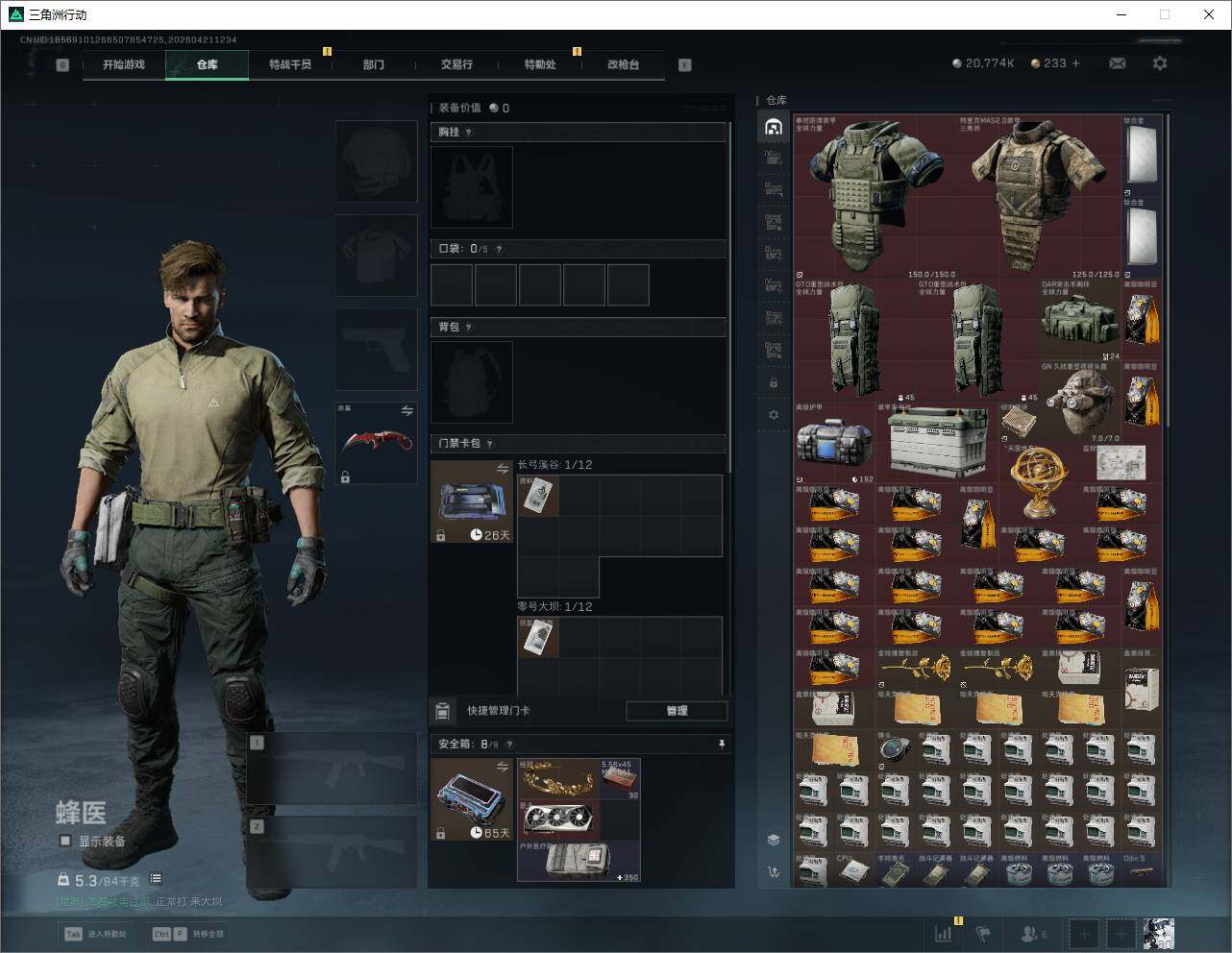This screenshot has width=1232, height=953.
Task: Select the keycard under 长弓溪谷
Action: 538,496
